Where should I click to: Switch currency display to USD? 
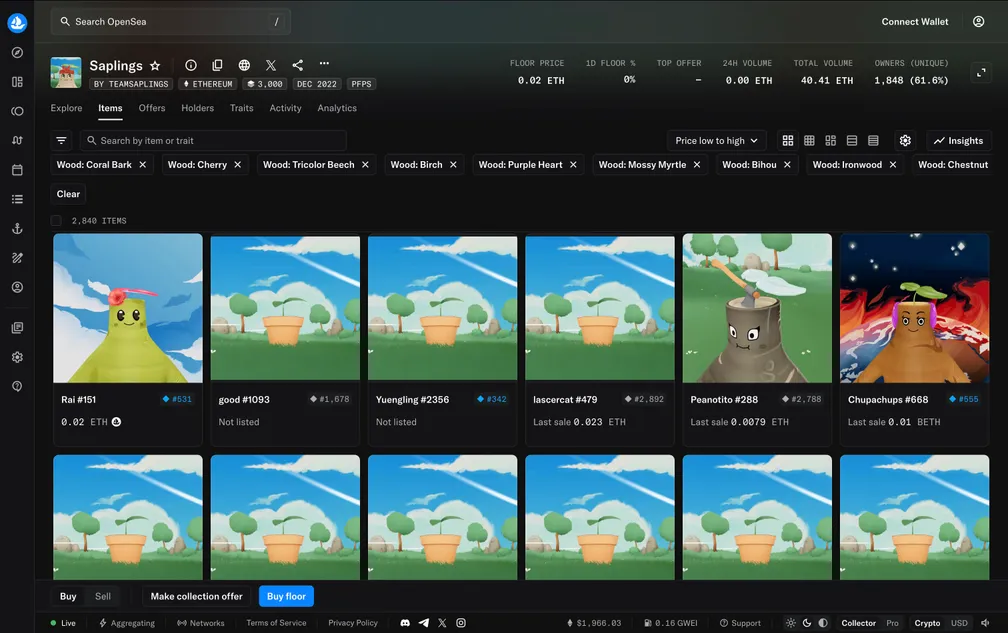click(x=959, y=623)
